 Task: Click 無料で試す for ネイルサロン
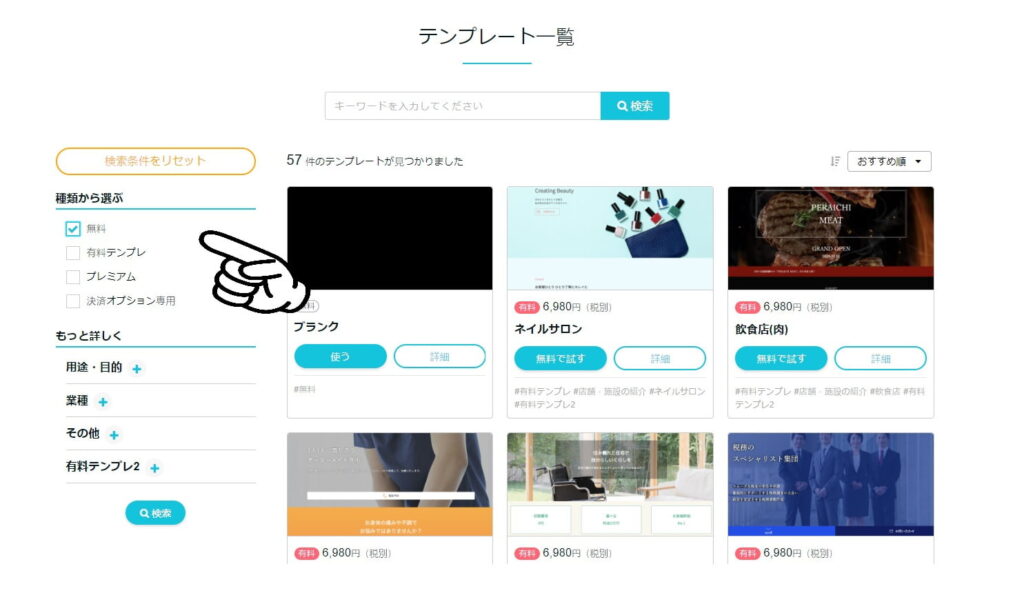point(560,359)
